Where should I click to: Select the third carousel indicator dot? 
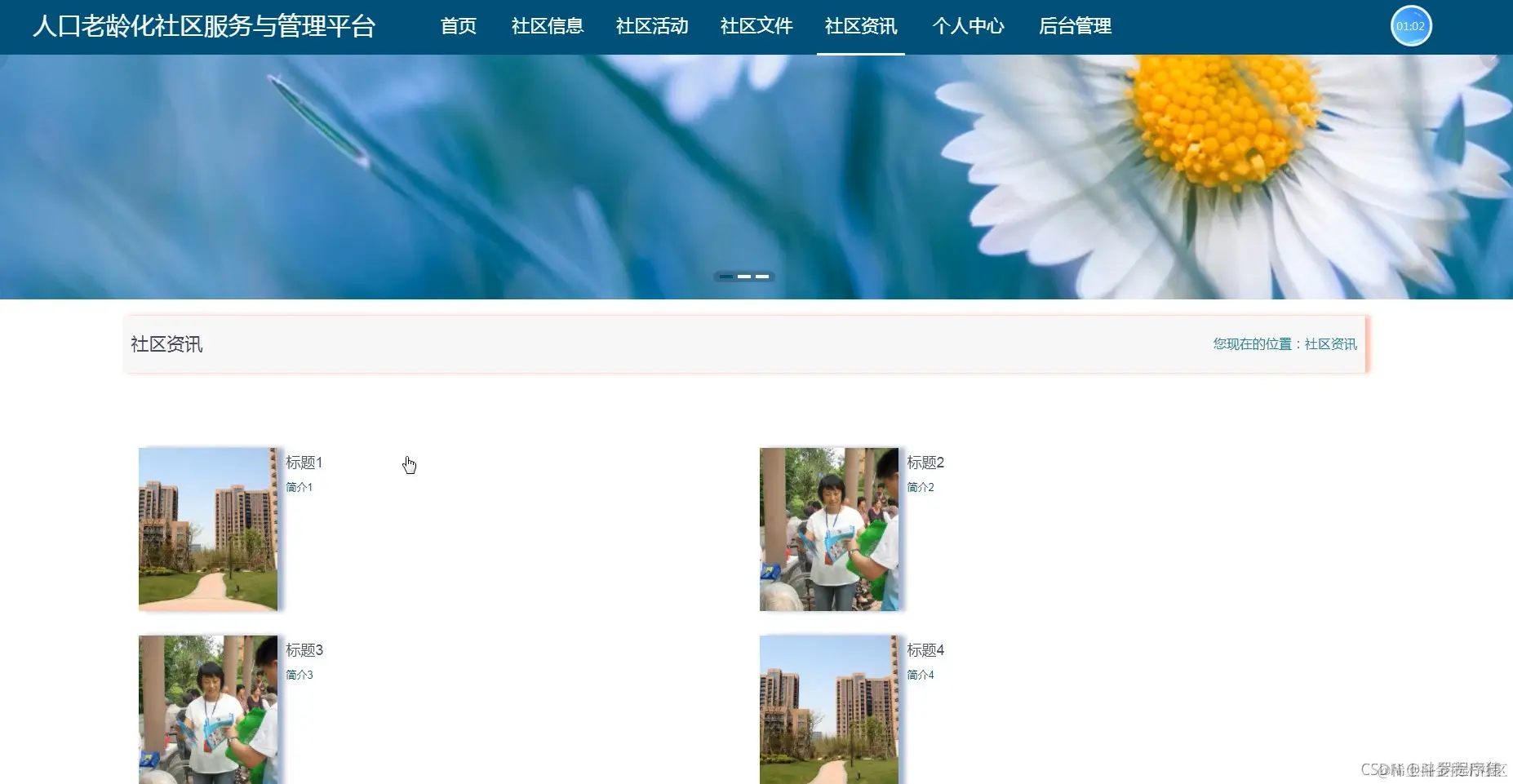[x=763, y=277]
